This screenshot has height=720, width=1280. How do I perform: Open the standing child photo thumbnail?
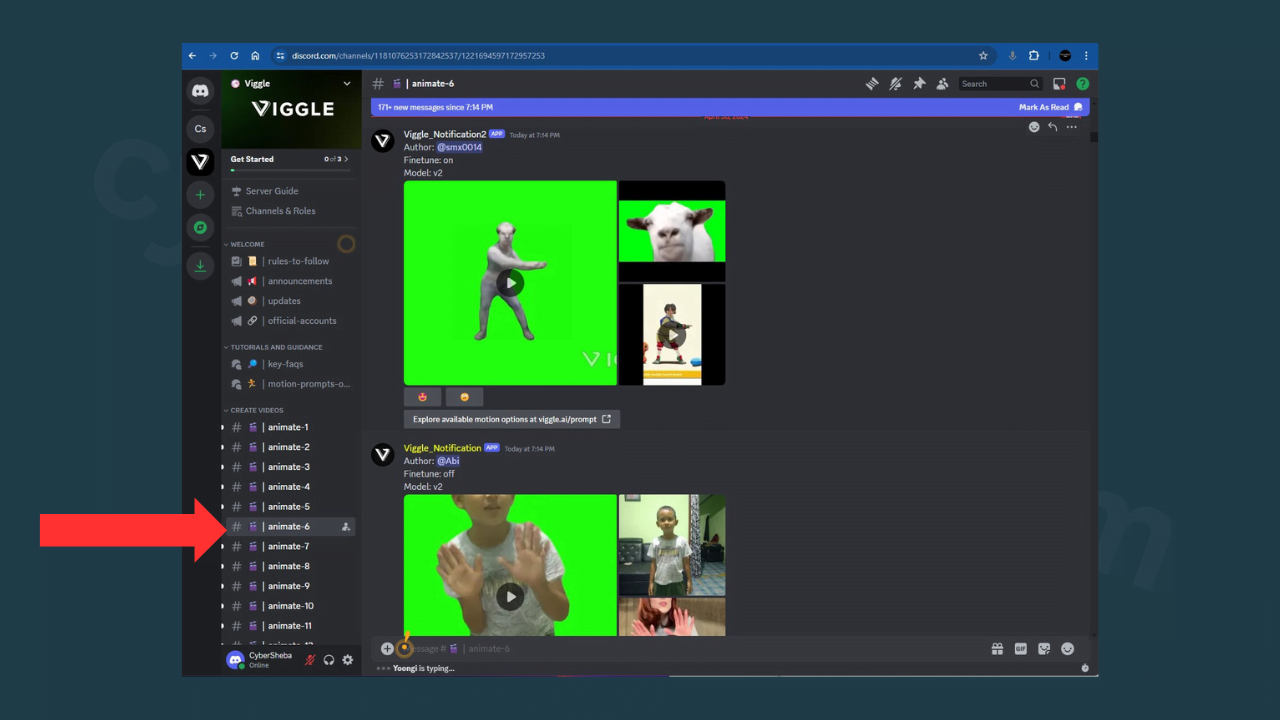click(x=672, y=545)
